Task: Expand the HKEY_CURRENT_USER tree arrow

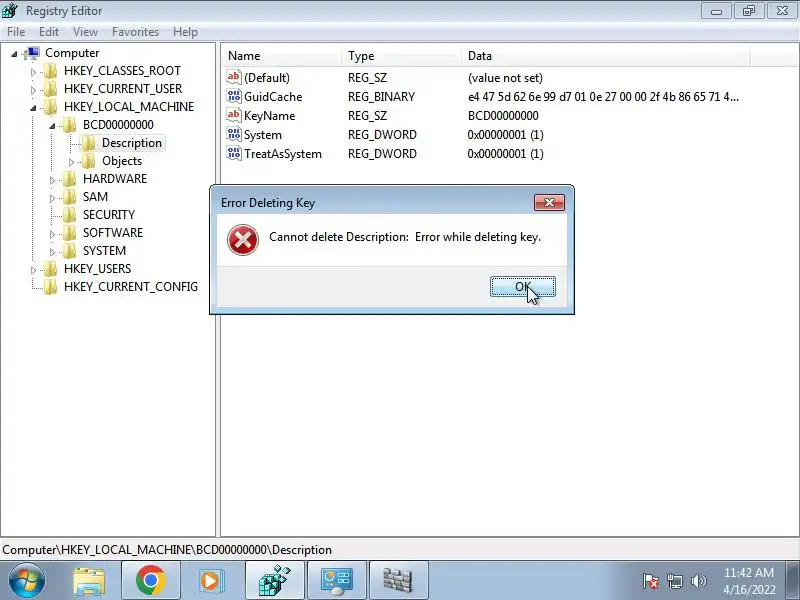Action: pyautogui.click(x=33, y=90)
